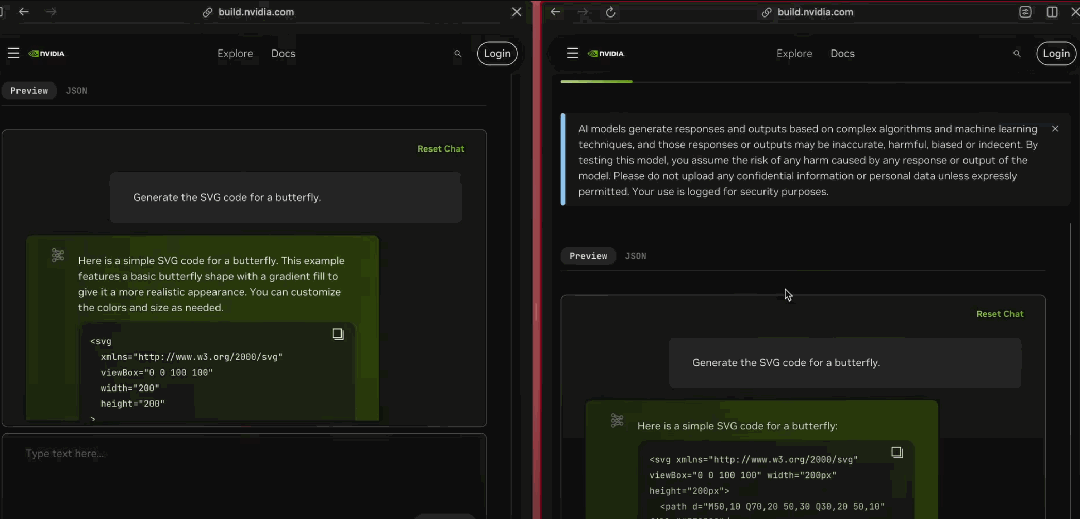Click the NVIDIA logo in the left window
Viewport: 1080px width, 519px height.
pyautogui.click(x=47, y=54)
